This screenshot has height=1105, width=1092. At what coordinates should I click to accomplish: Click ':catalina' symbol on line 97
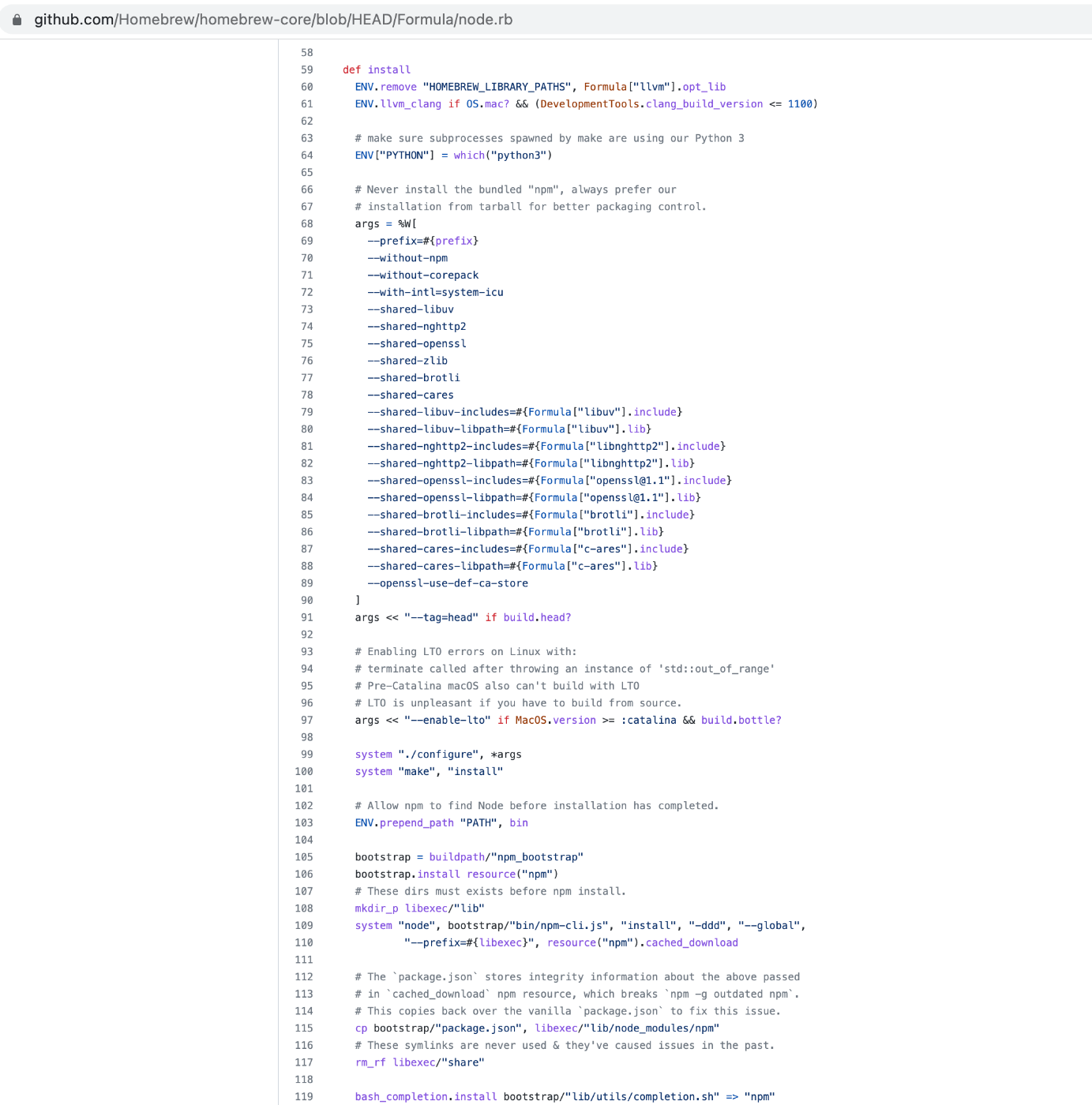pyautogui.click(x=649, y=720)
